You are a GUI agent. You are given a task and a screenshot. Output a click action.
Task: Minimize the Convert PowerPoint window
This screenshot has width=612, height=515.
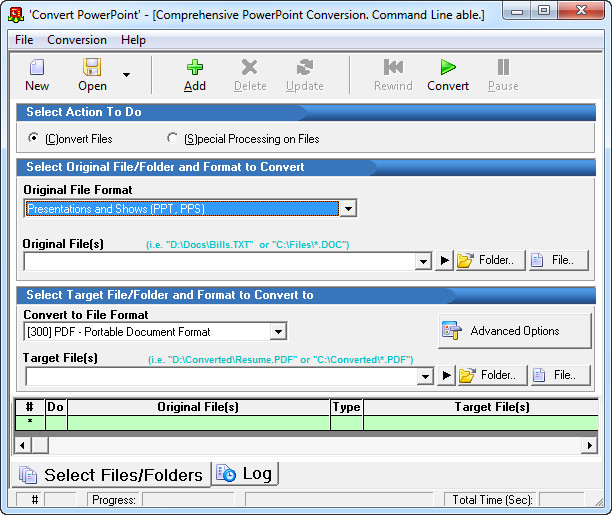(x=517, y=11)
